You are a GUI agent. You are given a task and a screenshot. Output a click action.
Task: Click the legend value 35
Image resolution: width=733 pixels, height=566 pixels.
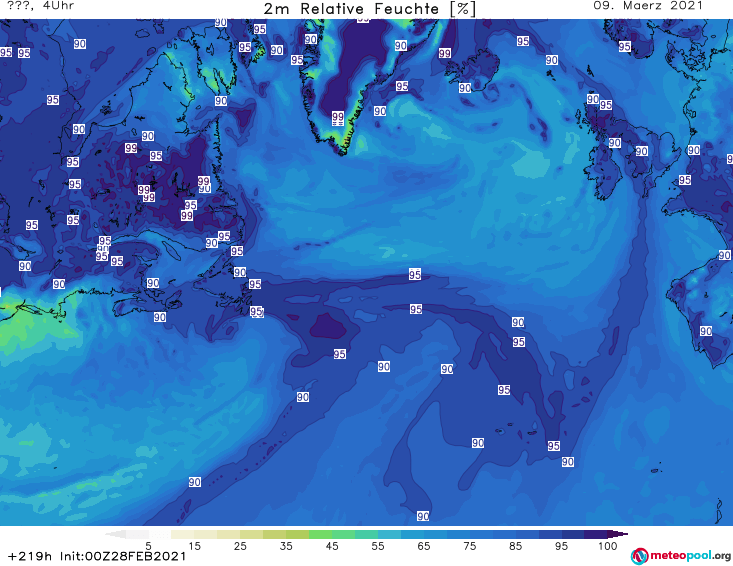[x=286, y=546]
